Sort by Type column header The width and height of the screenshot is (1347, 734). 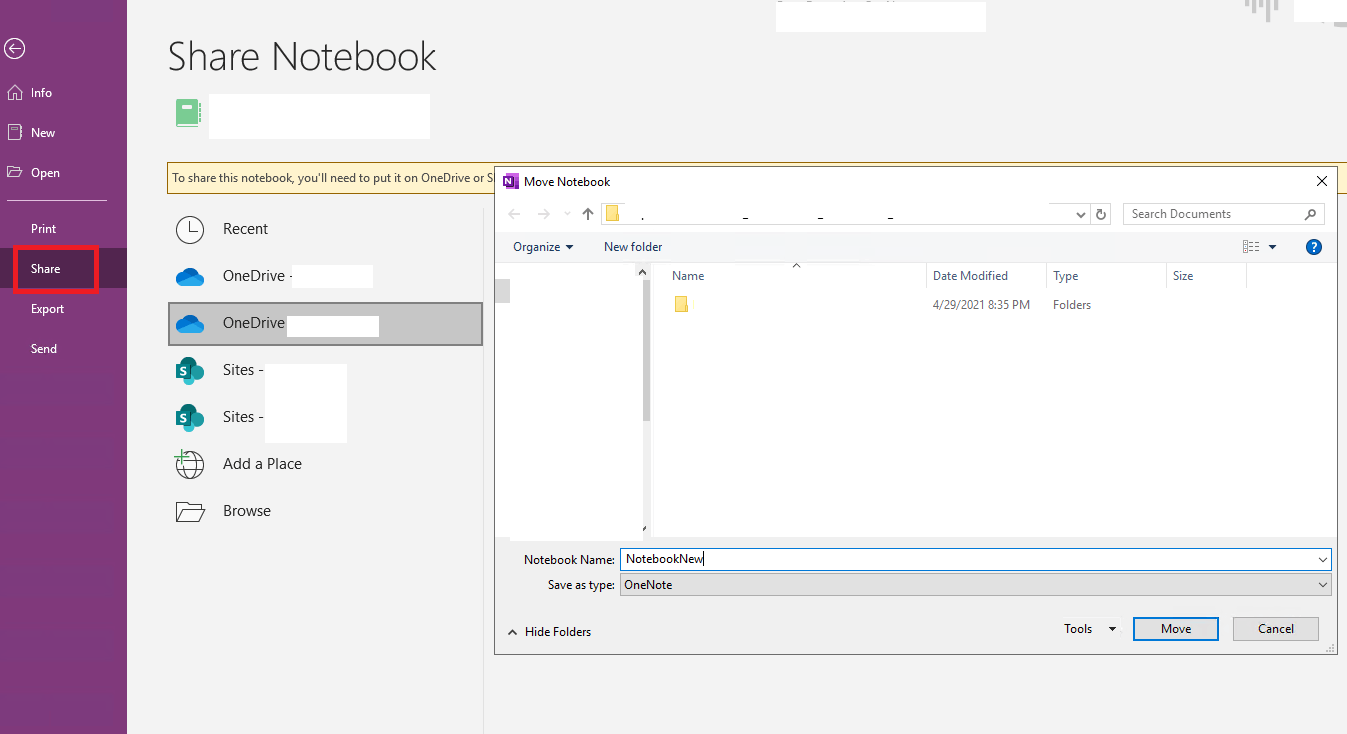pos(1106,276)
